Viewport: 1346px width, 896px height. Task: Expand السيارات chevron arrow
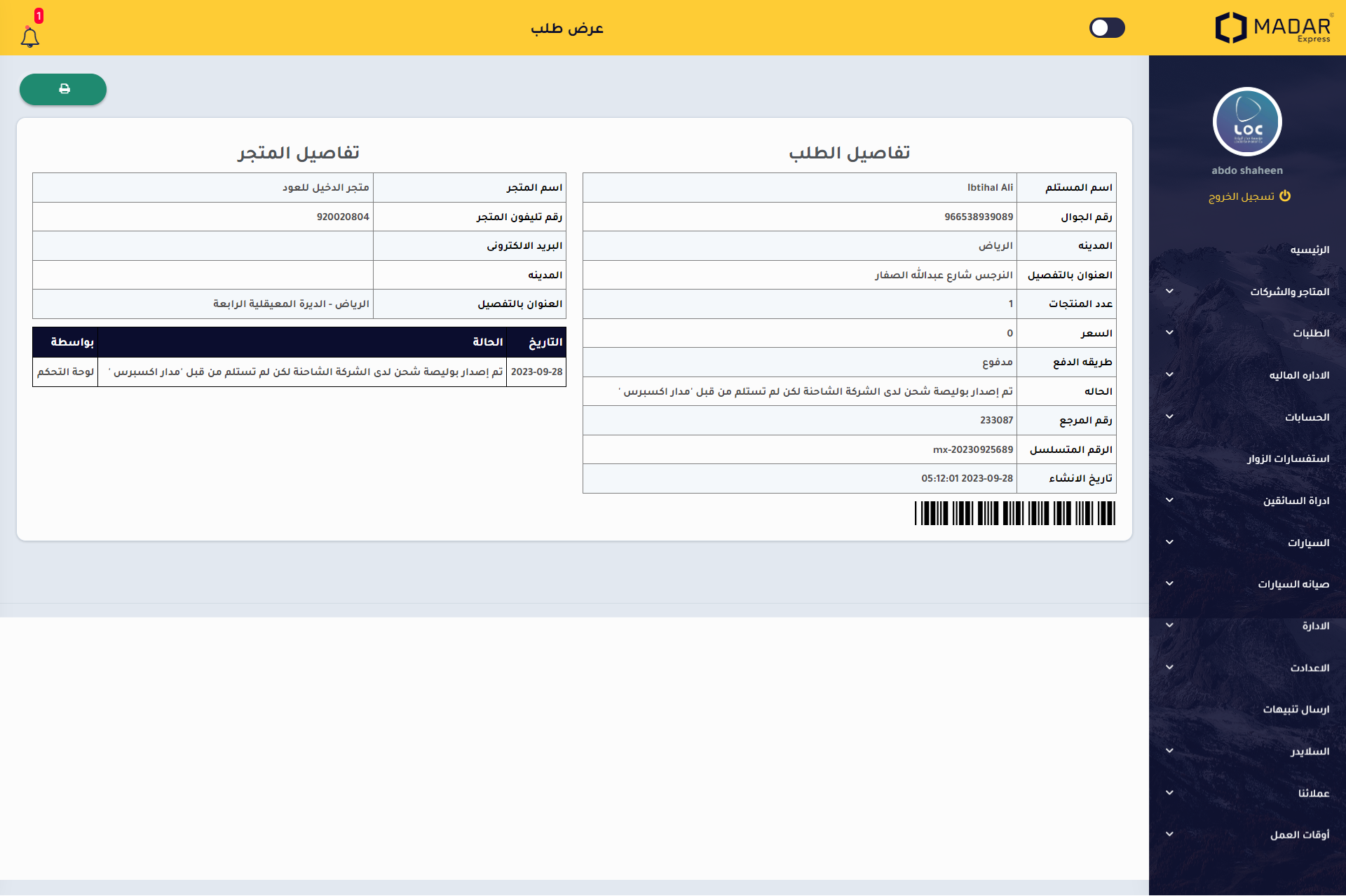(x=1169, y=542)
